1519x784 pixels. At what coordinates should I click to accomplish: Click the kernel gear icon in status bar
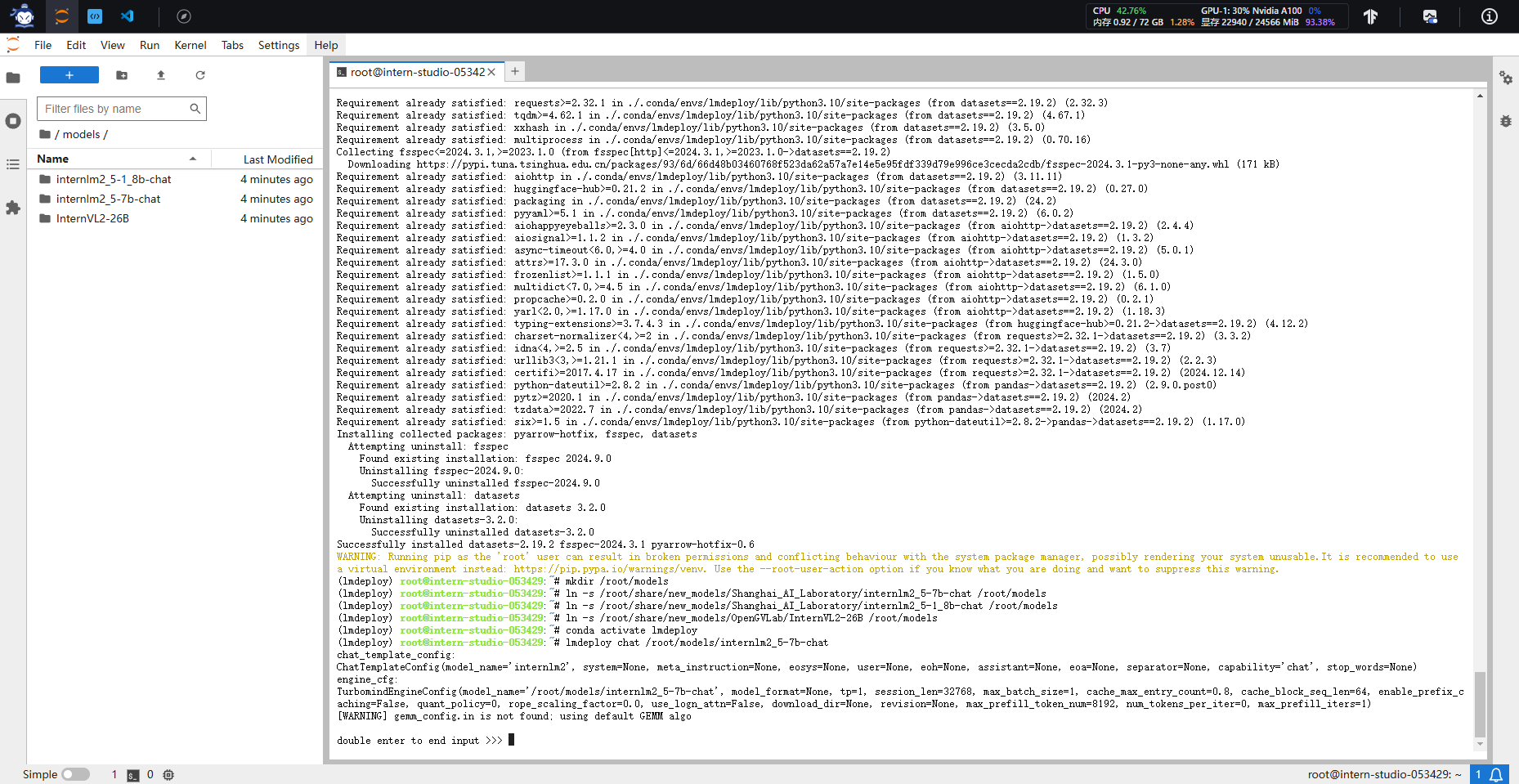click(x=168, y=774)
